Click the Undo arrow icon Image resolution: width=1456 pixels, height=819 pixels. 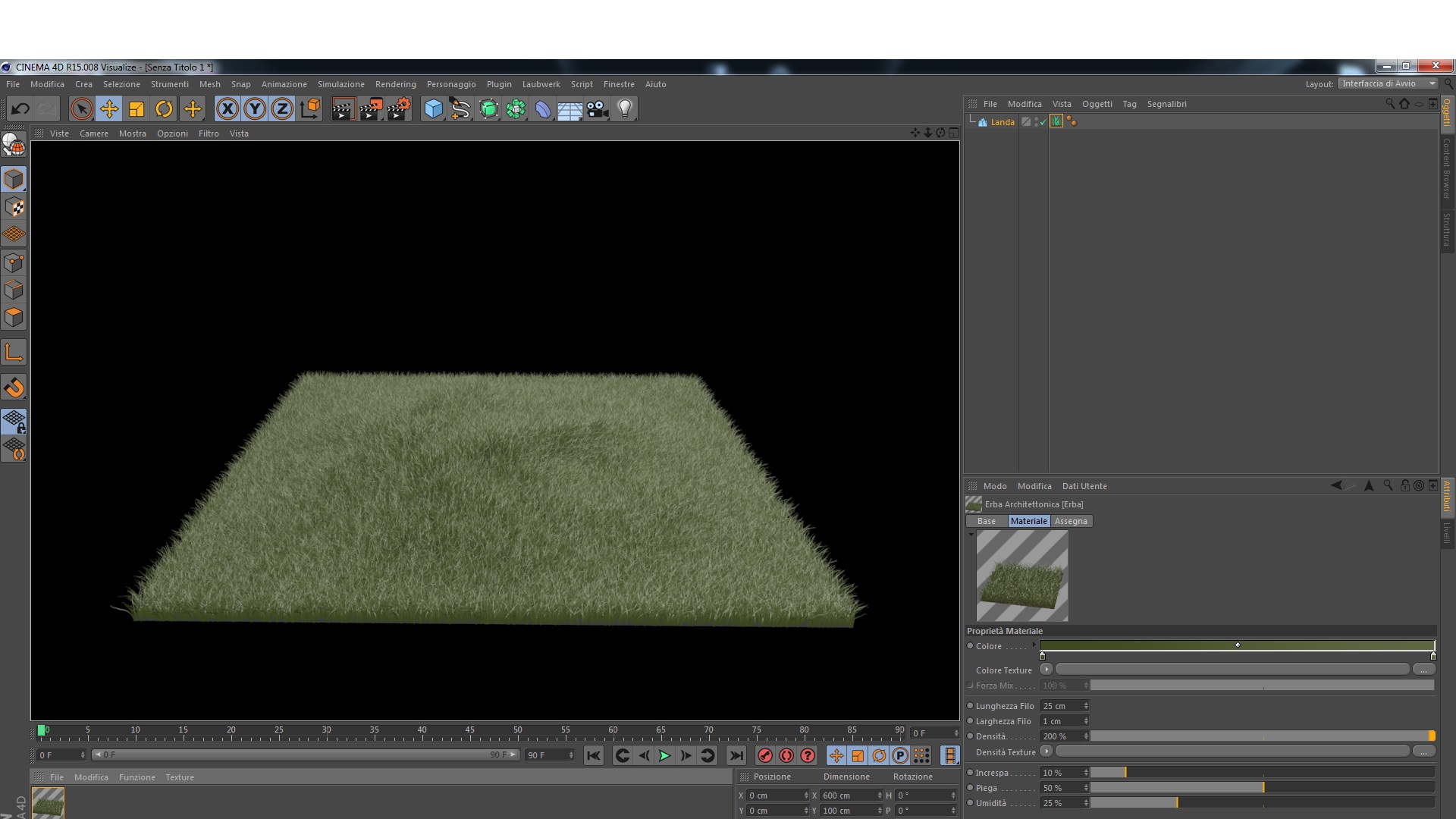pyautogui.click(x=20, y=109)
